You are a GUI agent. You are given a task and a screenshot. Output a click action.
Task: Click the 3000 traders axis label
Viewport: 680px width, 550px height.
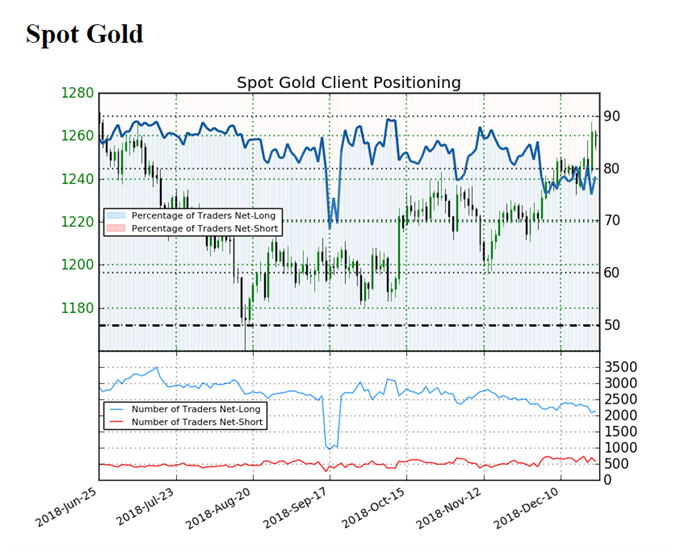(x=621, y=383)
